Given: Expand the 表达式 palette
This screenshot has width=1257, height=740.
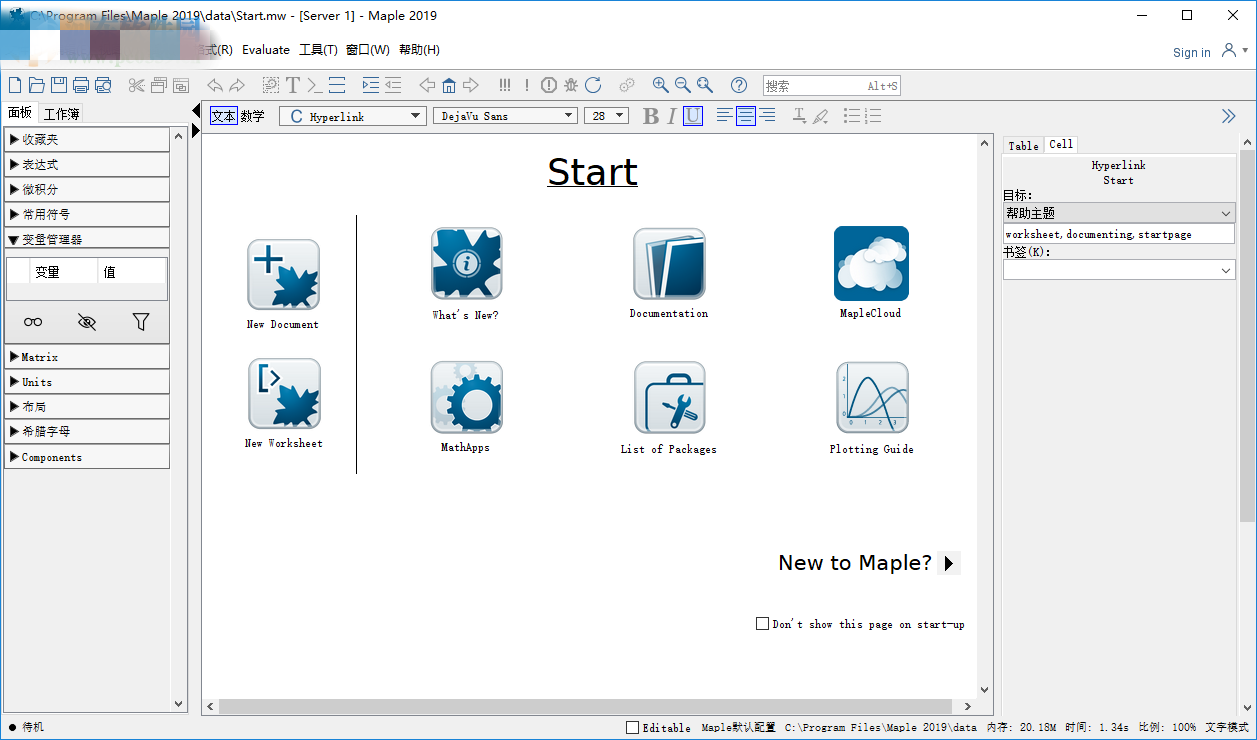Looking at the screenshot, I should (x=87, y=164).
